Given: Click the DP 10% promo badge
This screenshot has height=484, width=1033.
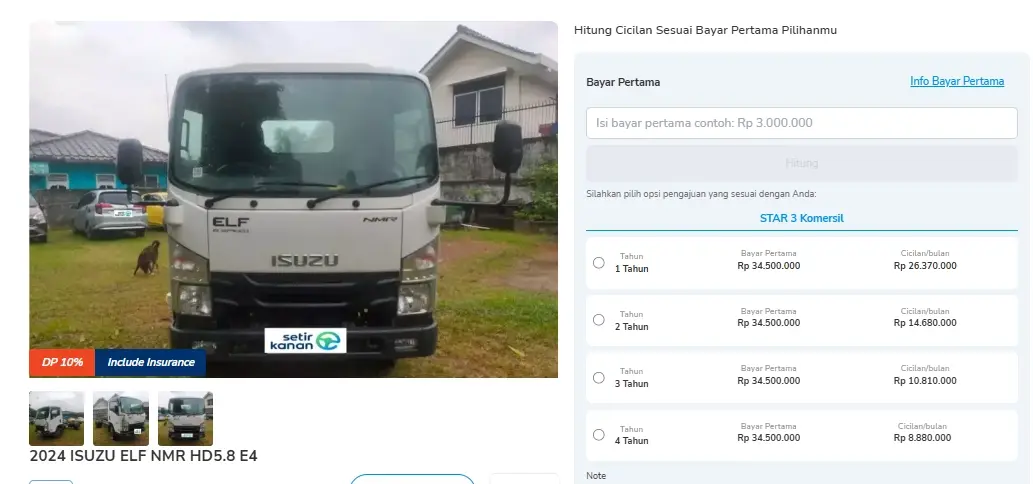Looking at the screenshot, I should [x=62, y=362].
